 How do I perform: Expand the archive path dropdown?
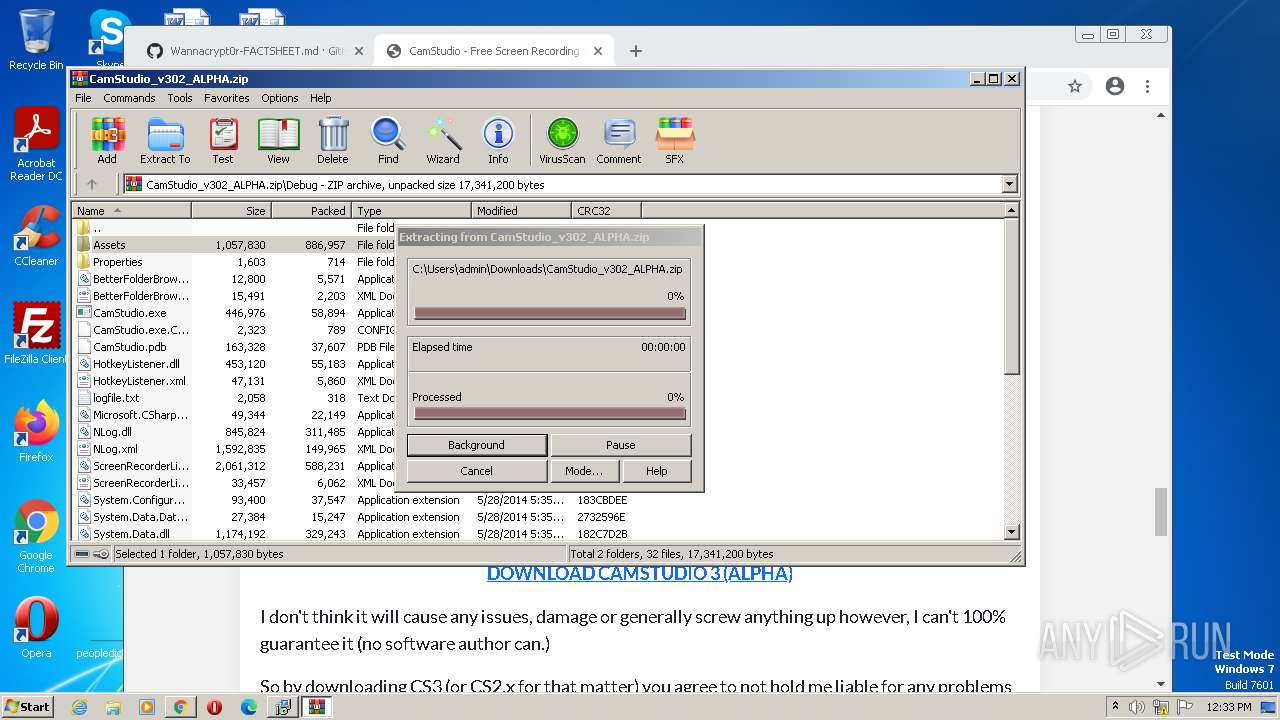coord(1009,184)
